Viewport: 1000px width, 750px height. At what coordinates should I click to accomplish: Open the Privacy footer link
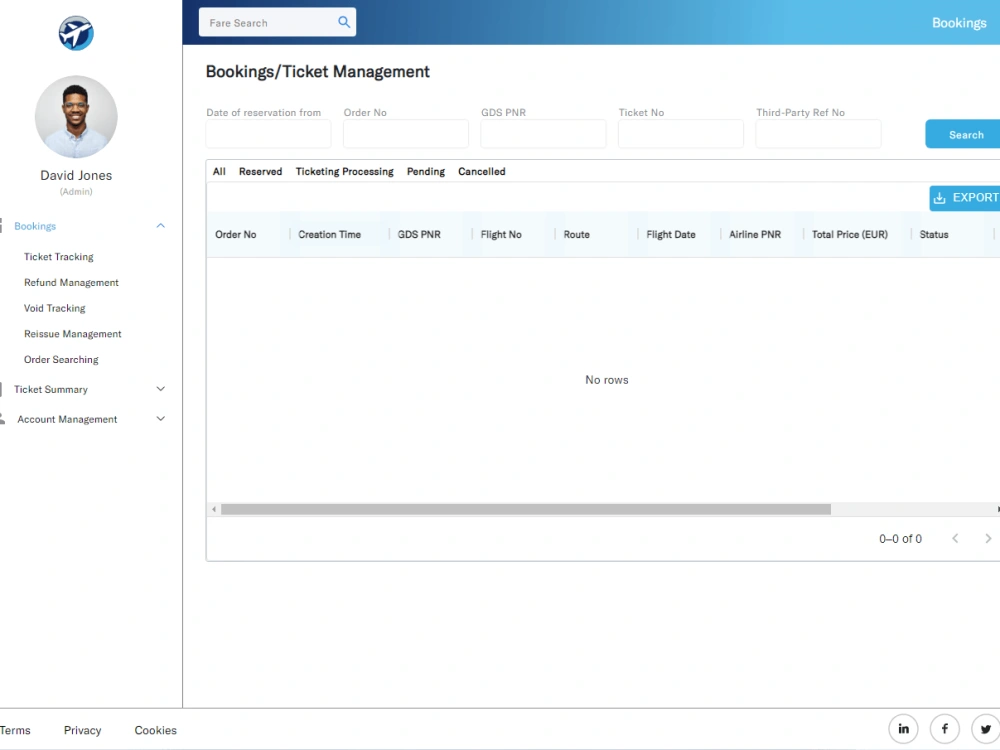pyautogui.click(x=82, y=730)
